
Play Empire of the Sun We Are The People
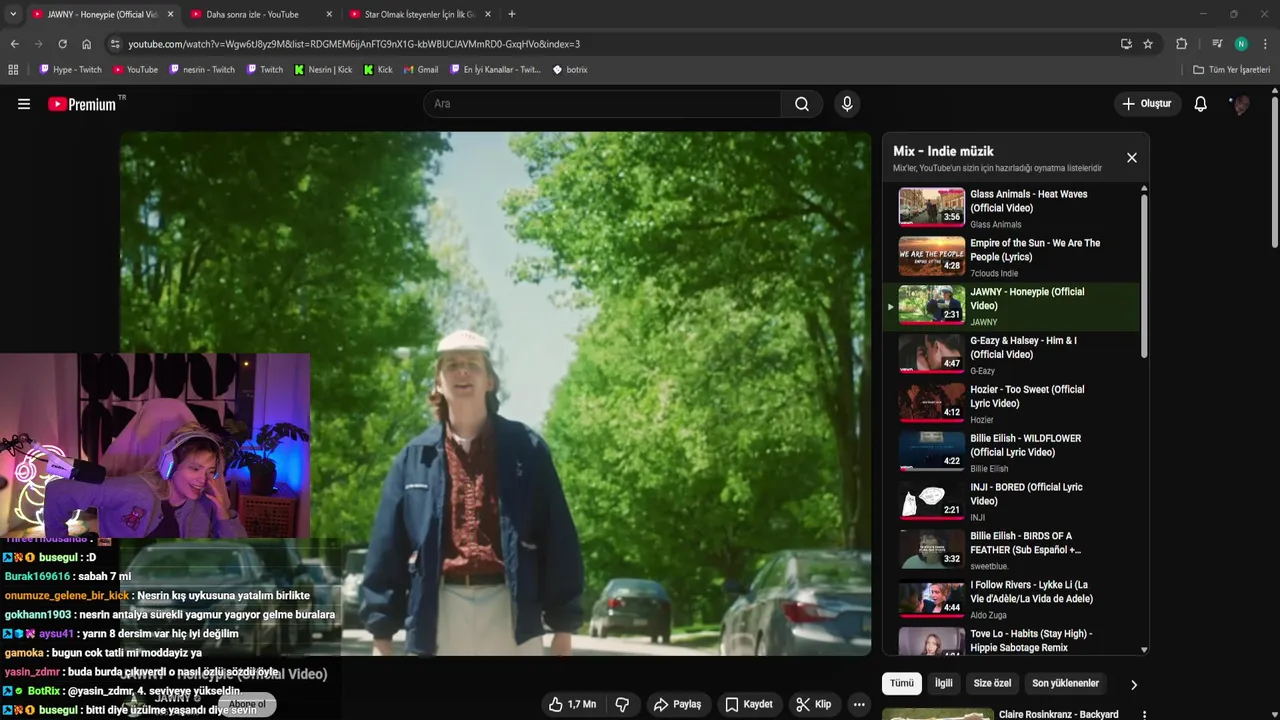(x=932, y=256)
